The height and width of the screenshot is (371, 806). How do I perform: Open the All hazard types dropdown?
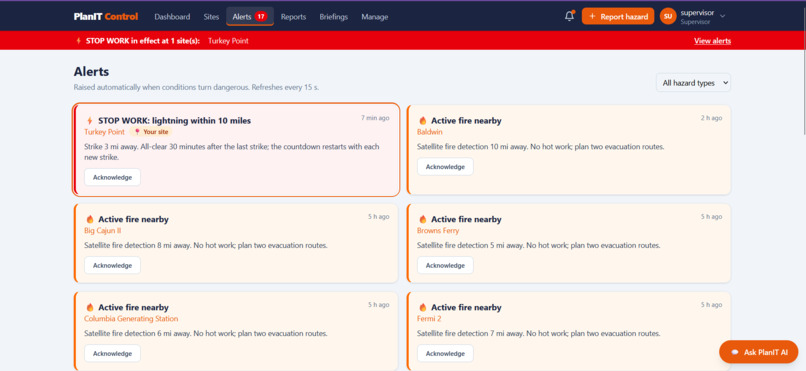coord(693,83)
